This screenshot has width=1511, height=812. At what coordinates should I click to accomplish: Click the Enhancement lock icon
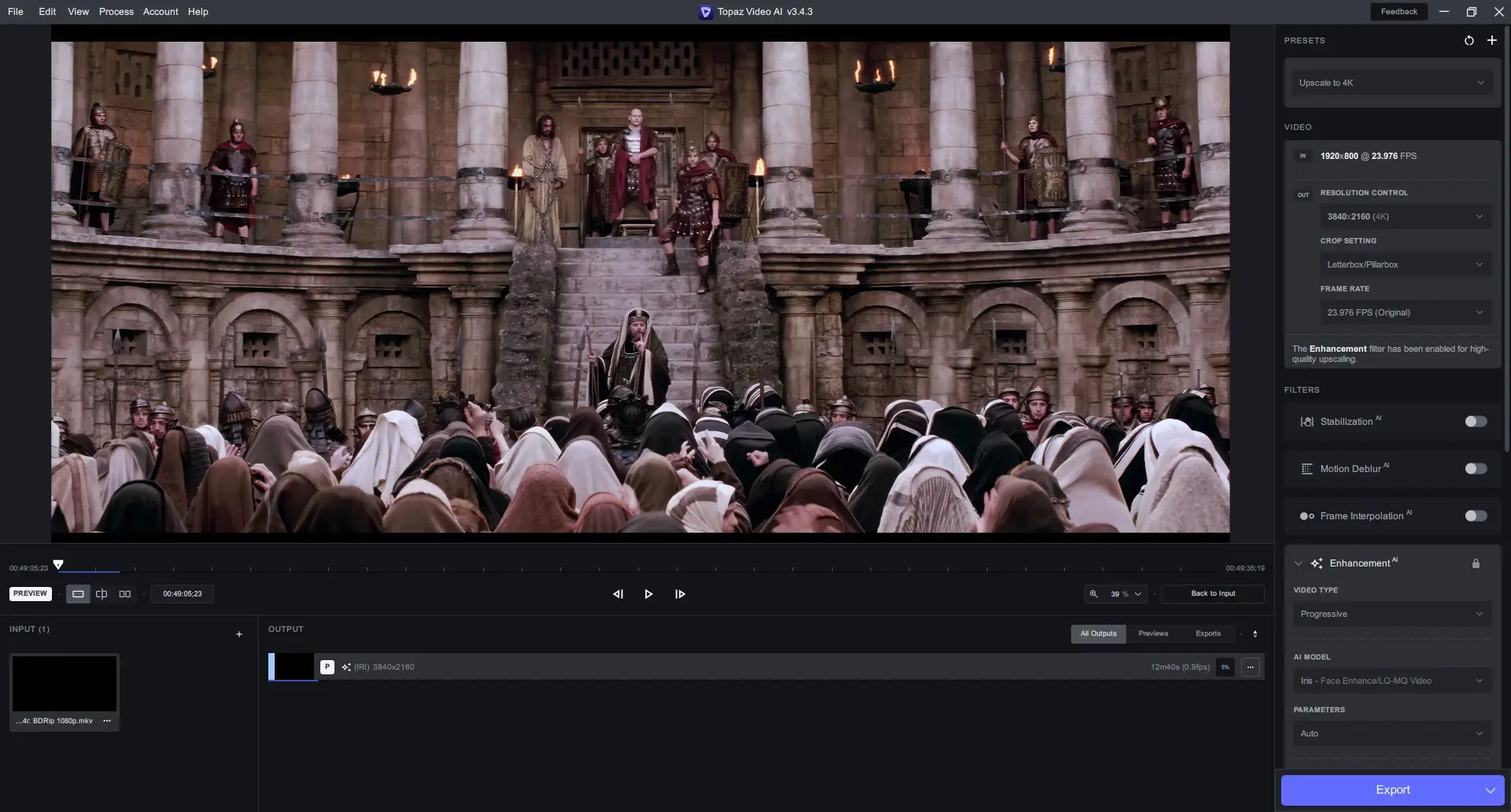(1476, 563)
